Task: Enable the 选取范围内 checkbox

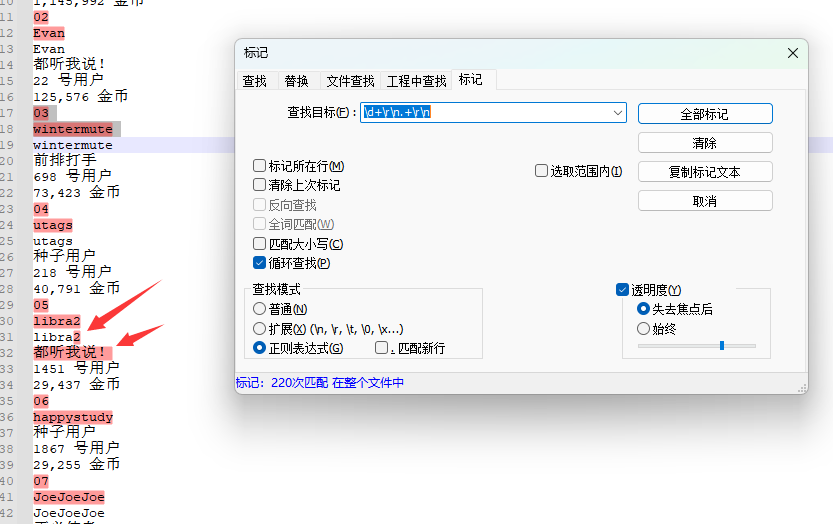Action: tap(542, 171)
